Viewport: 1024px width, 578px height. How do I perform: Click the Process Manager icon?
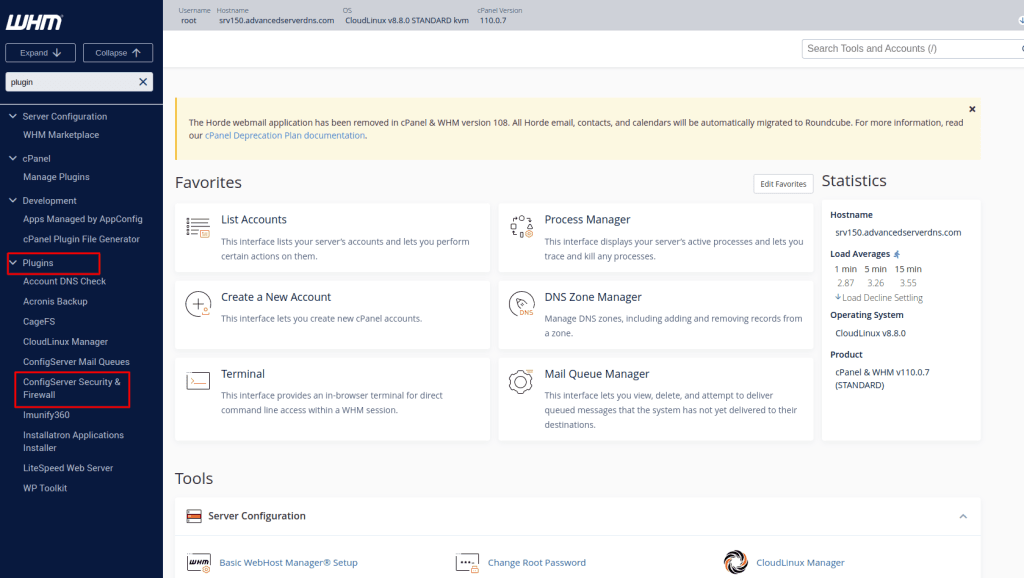(x=521, y=227)
